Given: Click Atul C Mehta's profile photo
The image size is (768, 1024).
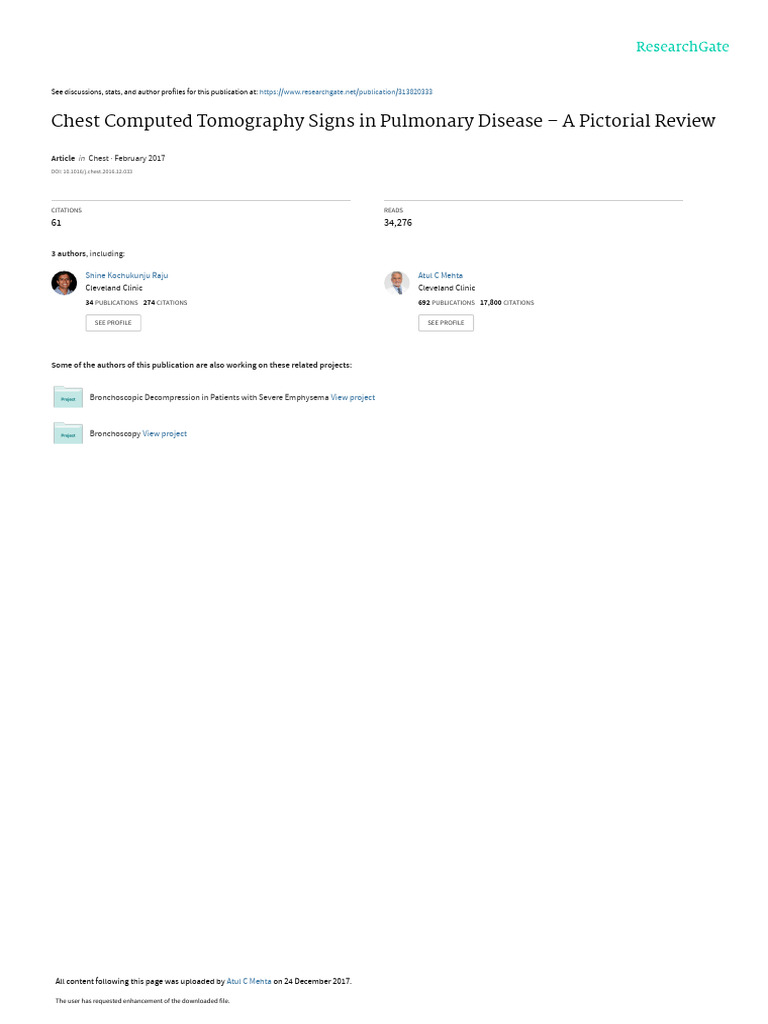Looking at the screenshot, I should click(396, 283).
